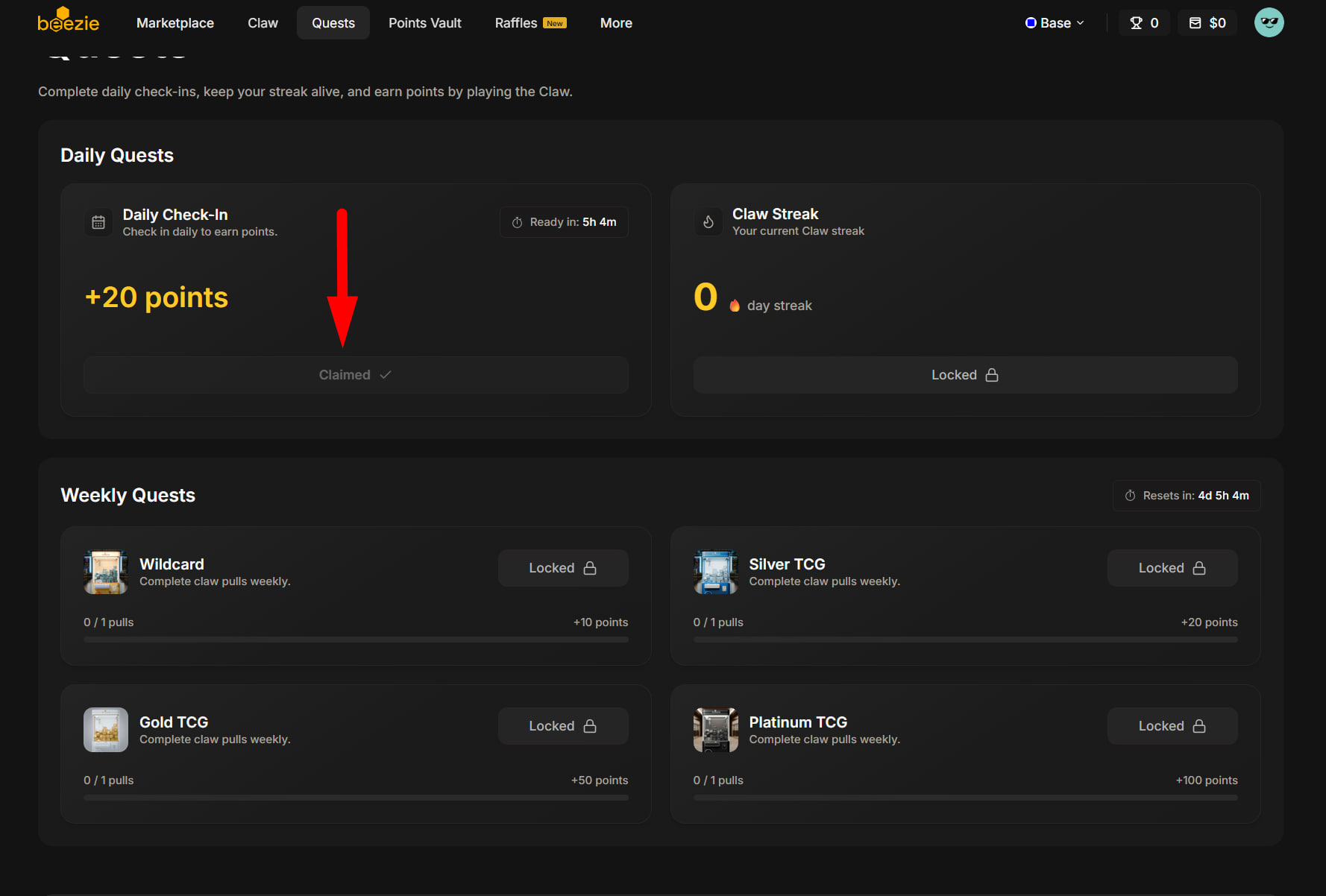Open the Points Vault page
The height and width of the screenshot is (896, 1326).
click(425, 22)
